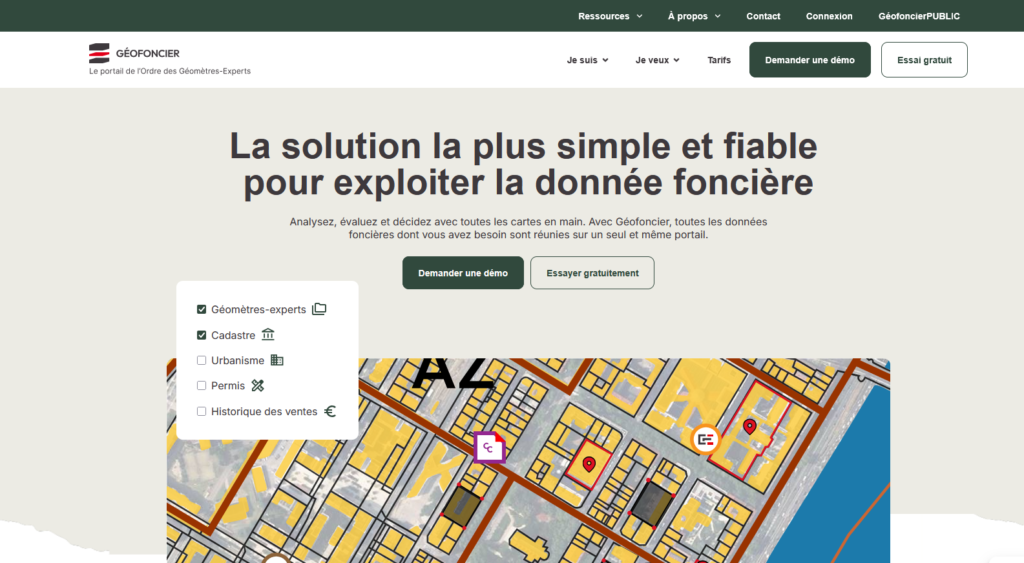Check the Historique des ventes checkbox

click(201, 411)
